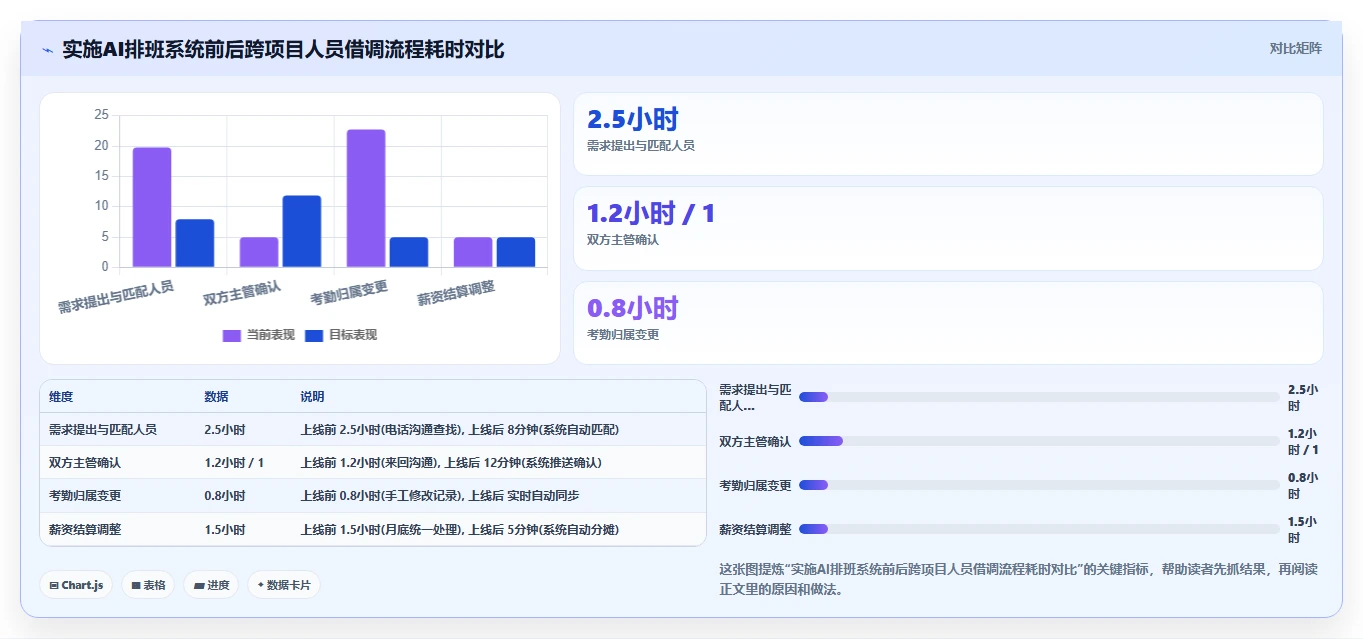This screenshot has width=1363, height=639.
Task: Click the 1.5小时 progress value label
Action: pyautogui.click(x=1303, y=529)
